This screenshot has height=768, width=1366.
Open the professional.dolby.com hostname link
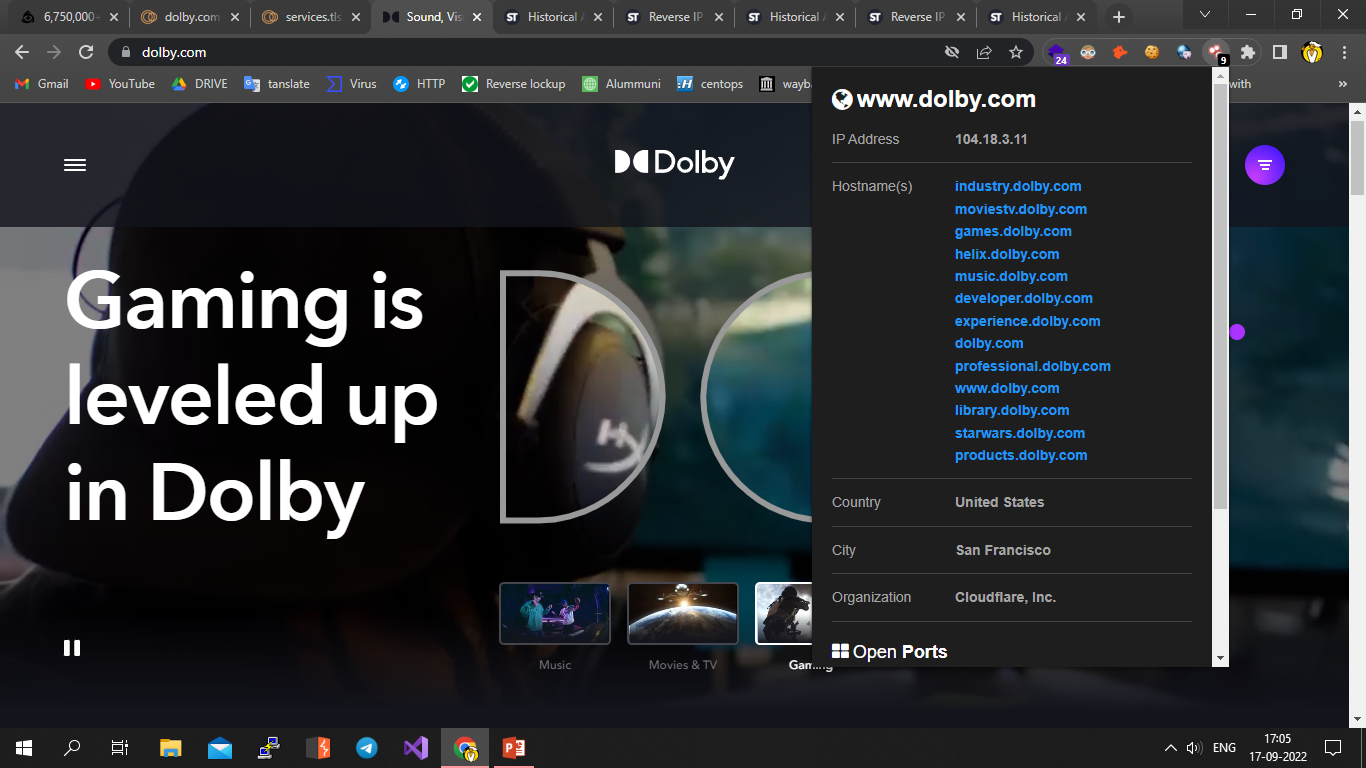point(1033,366)
